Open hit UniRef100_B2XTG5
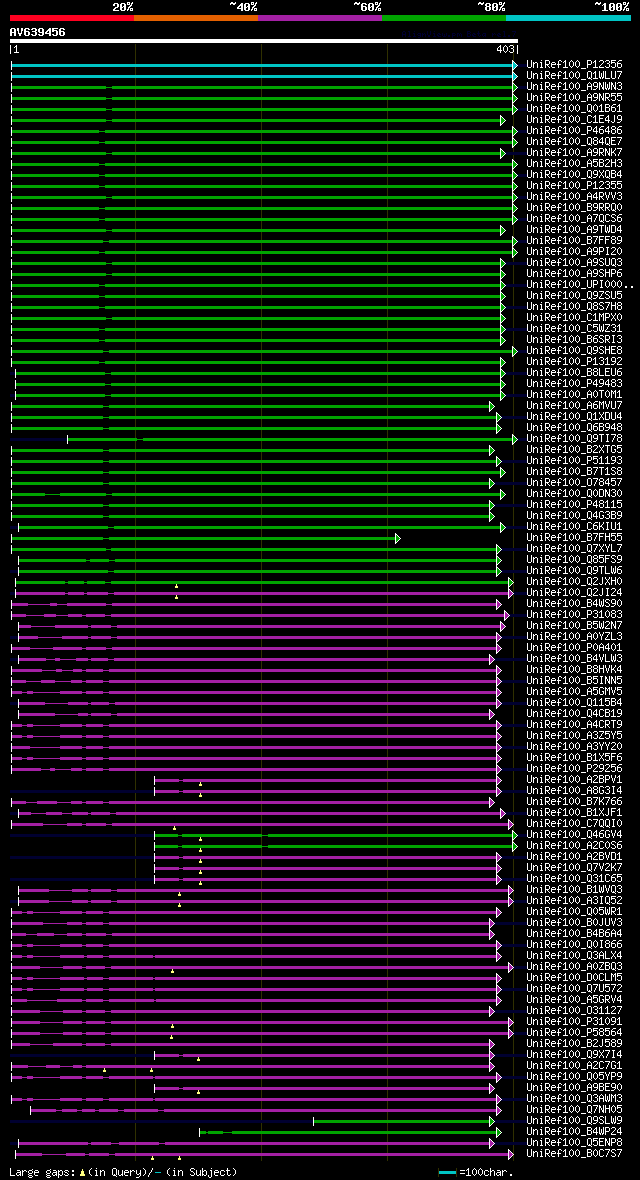The width and height of the screenshot is (640, 1180). [x=574, y=449]
